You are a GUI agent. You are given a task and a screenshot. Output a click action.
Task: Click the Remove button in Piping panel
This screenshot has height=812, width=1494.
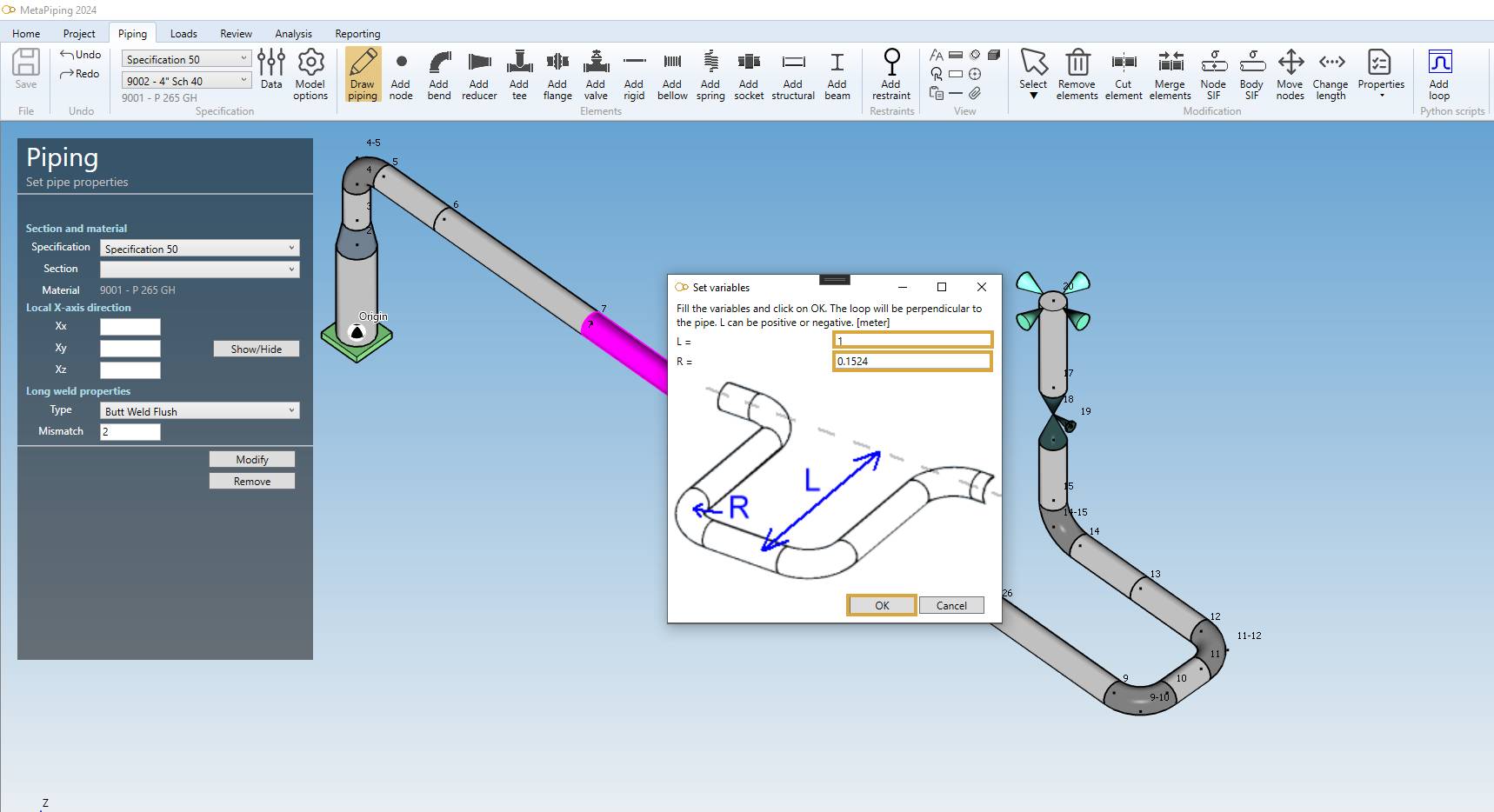pos(252,481)
